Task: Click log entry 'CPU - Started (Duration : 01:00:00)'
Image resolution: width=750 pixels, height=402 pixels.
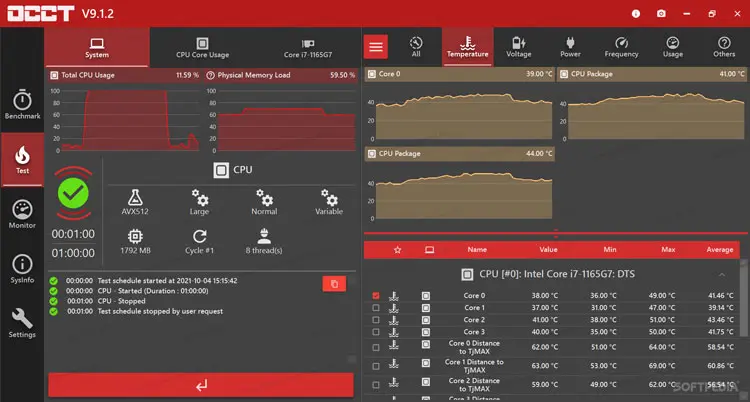Action: point(153,291)
